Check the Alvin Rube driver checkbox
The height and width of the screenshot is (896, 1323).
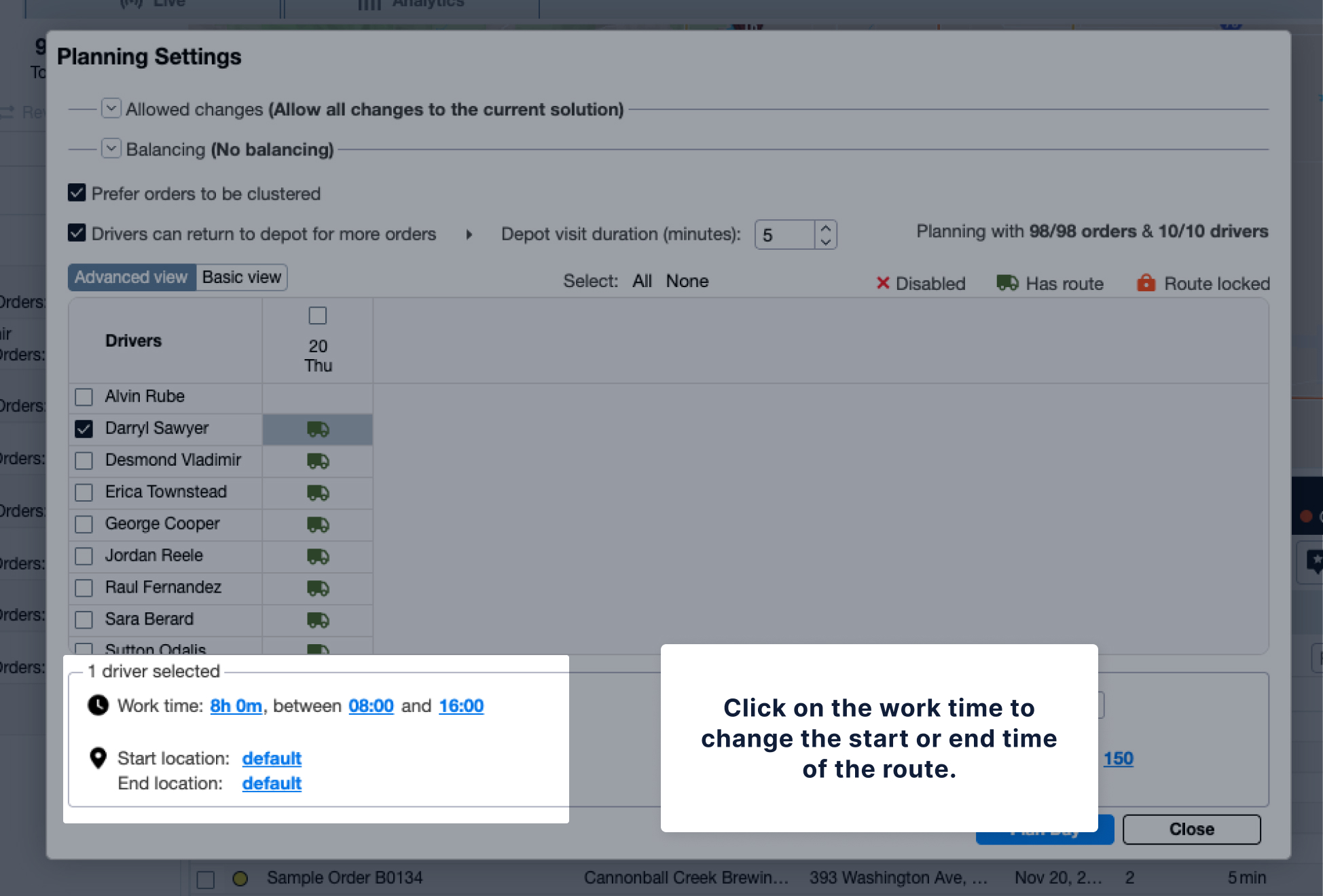[x=84, y=396]
